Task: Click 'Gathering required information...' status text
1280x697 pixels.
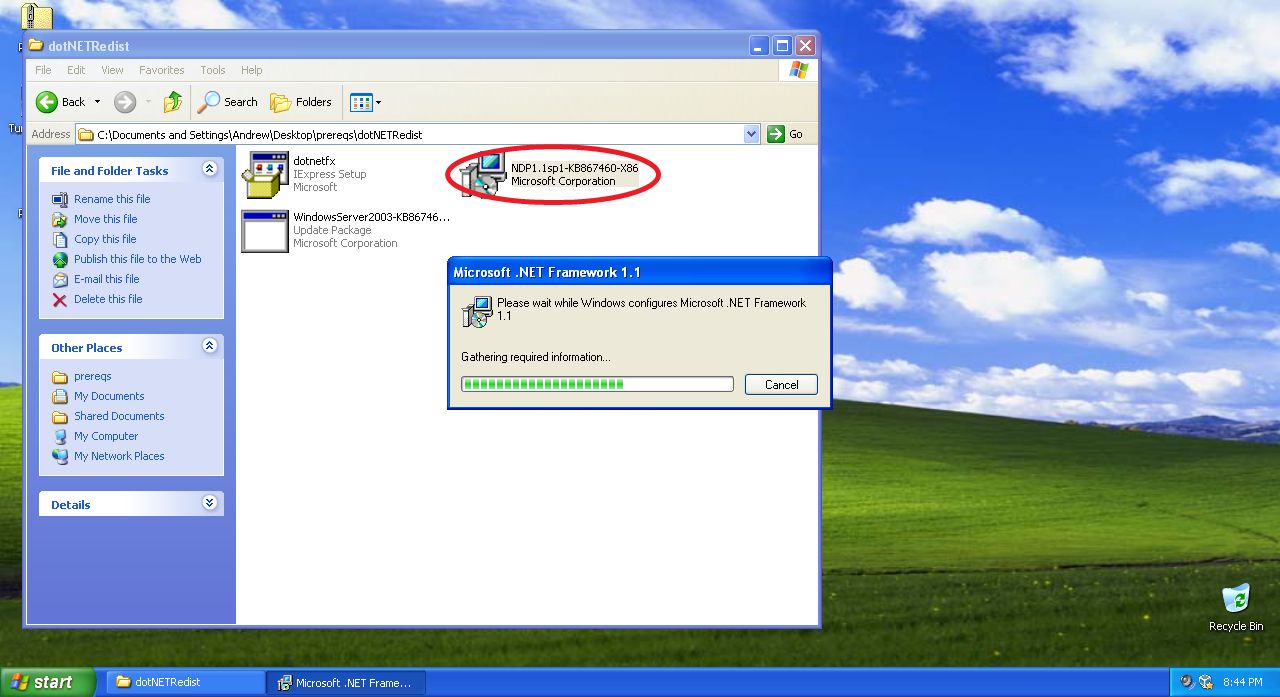Action: click(536, 357)
